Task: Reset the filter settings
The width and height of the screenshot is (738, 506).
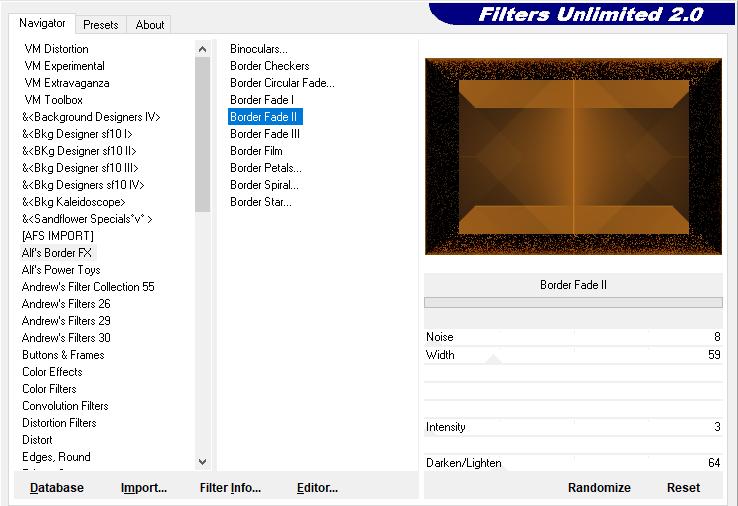Action: coord(683,488)
